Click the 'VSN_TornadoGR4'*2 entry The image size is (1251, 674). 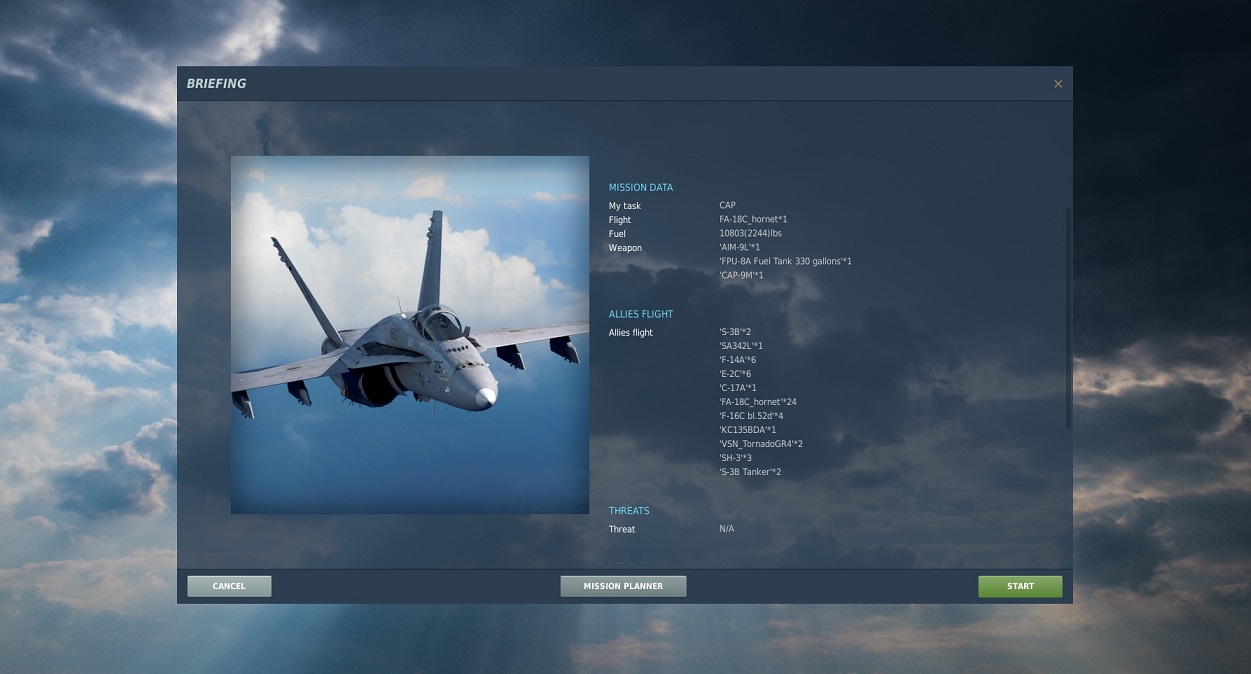(761, 444)
